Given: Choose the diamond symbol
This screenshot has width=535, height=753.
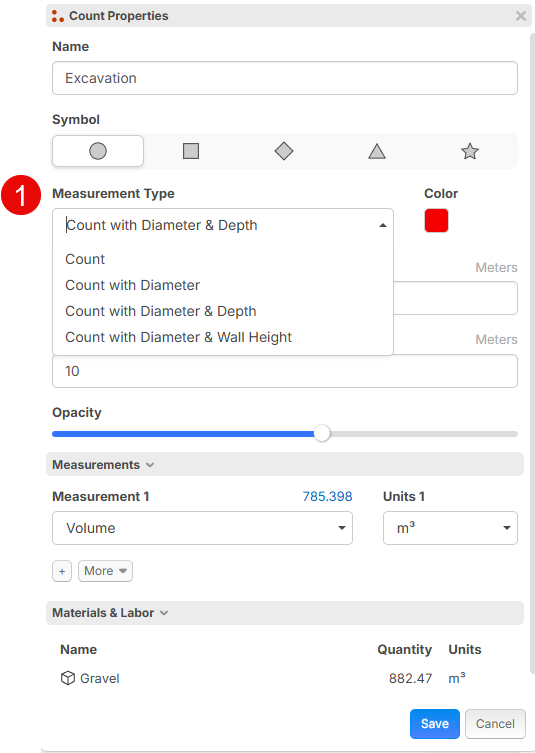Looking at the screenshot, I should click(x=284, y=151).
